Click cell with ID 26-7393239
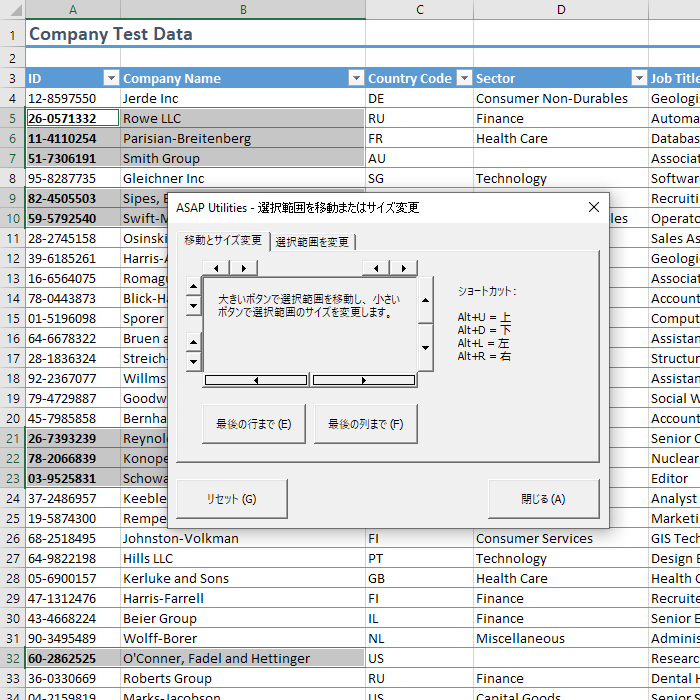This screenshot has height=700, width=700. tap(73, 438)
